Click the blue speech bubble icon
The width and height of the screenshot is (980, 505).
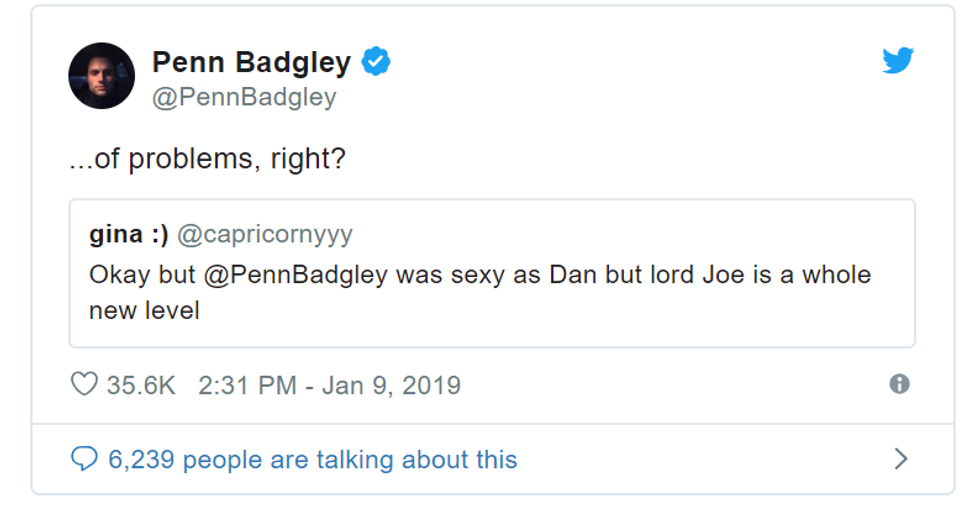click(84, 459)
